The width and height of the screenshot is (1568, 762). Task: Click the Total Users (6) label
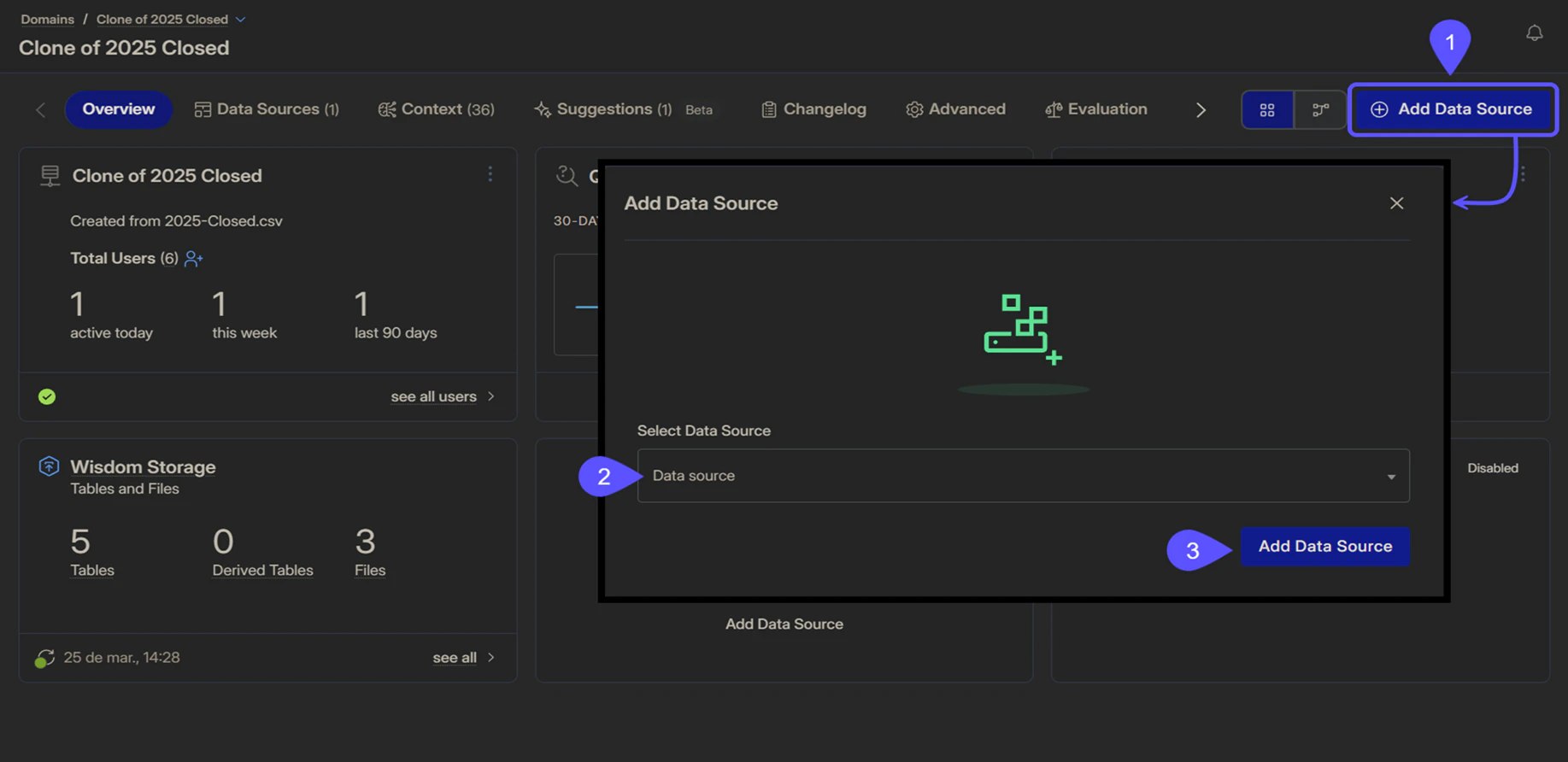(x=124, y=258)
